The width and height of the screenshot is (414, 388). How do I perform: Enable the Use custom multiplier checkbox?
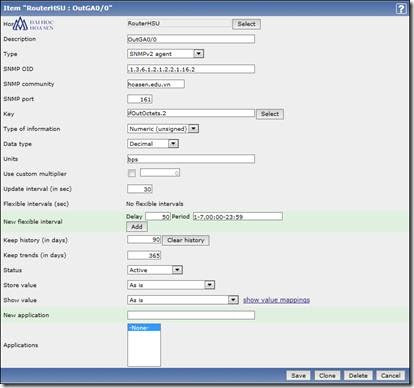(132, 173)
